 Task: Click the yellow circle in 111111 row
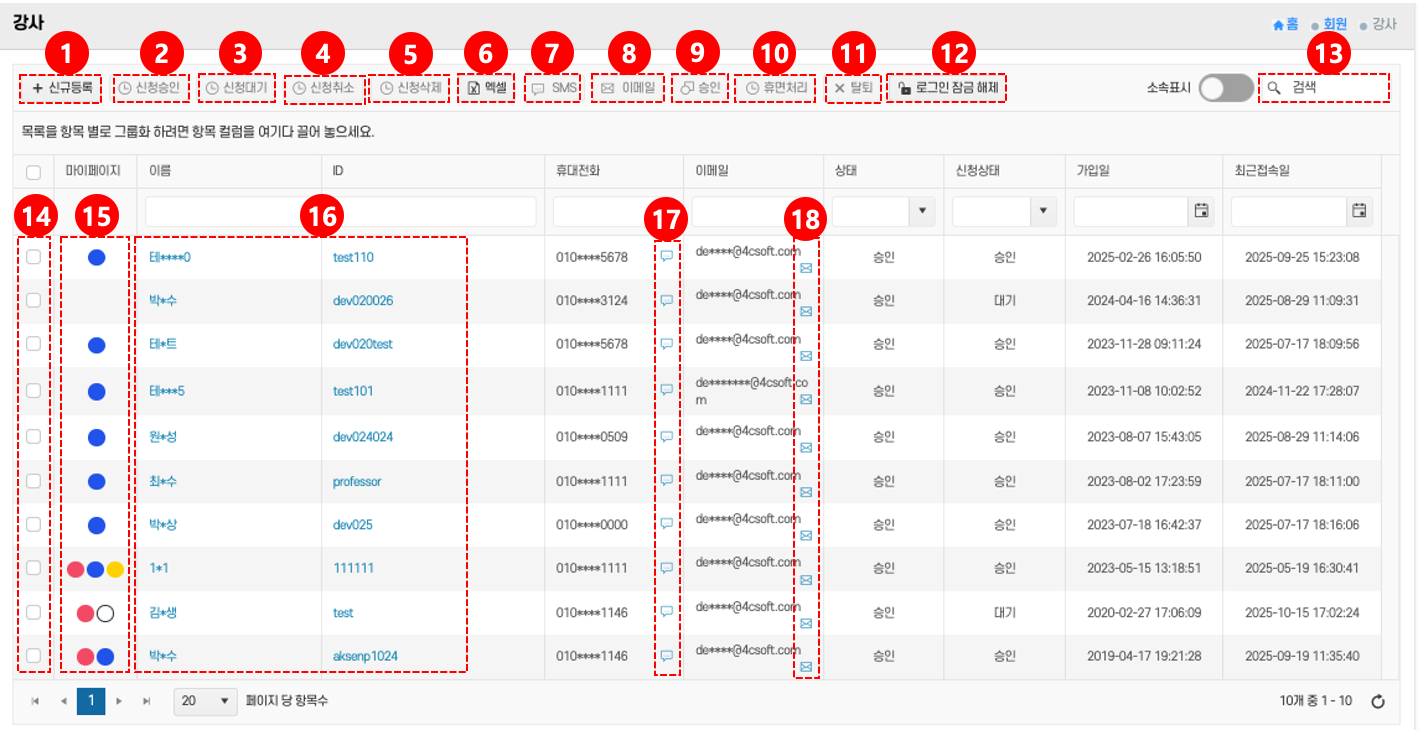115,569
